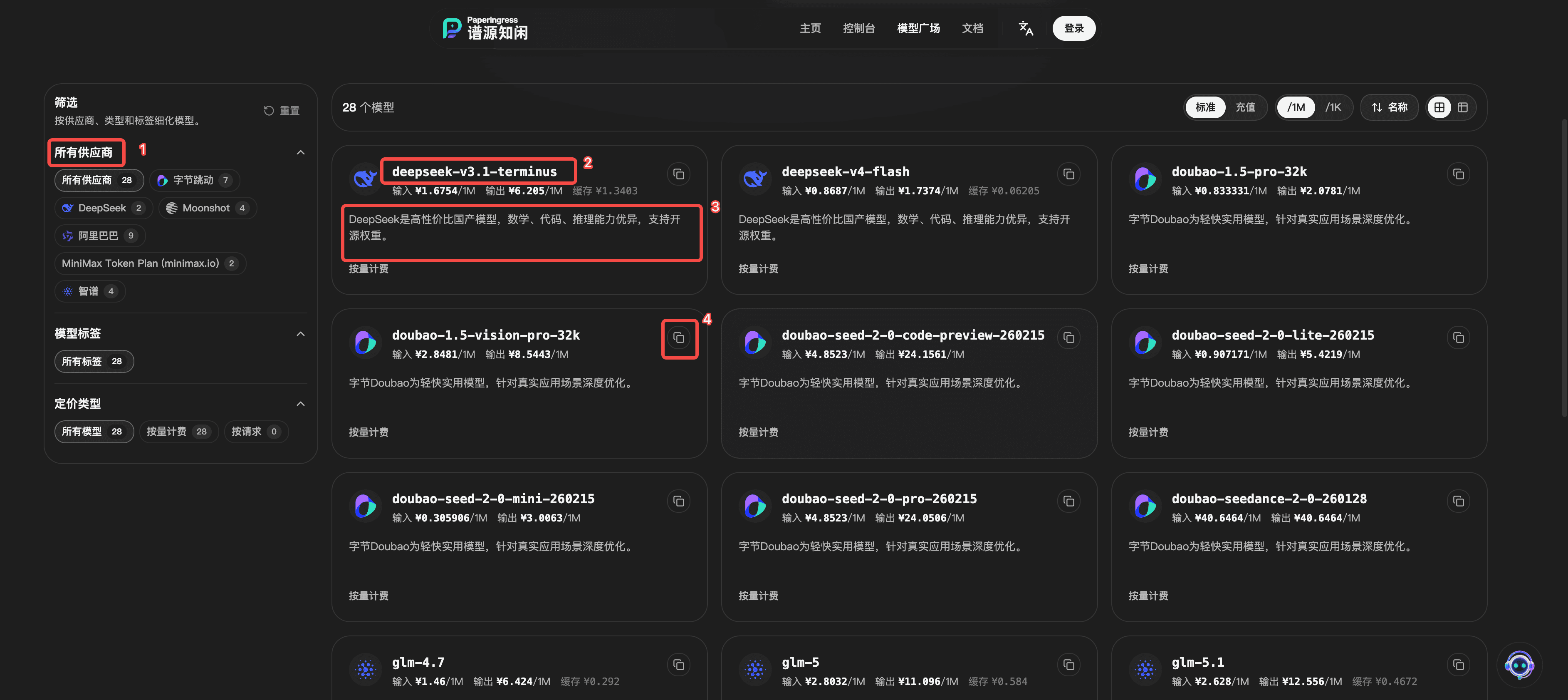Click the doubao-seed-2-0-mini-260215 provider logo
The image size is (1568, 700).
pyautogui.click(x=365, y=506)
